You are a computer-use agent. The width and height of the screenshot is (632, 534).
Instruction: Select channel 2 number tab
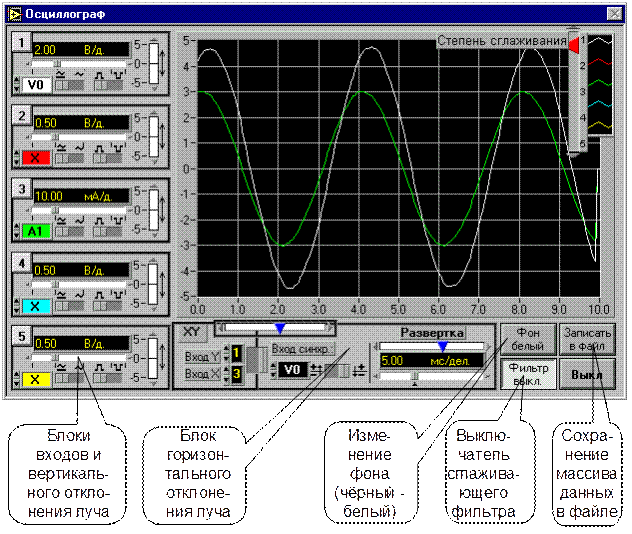tap(21, 116)
